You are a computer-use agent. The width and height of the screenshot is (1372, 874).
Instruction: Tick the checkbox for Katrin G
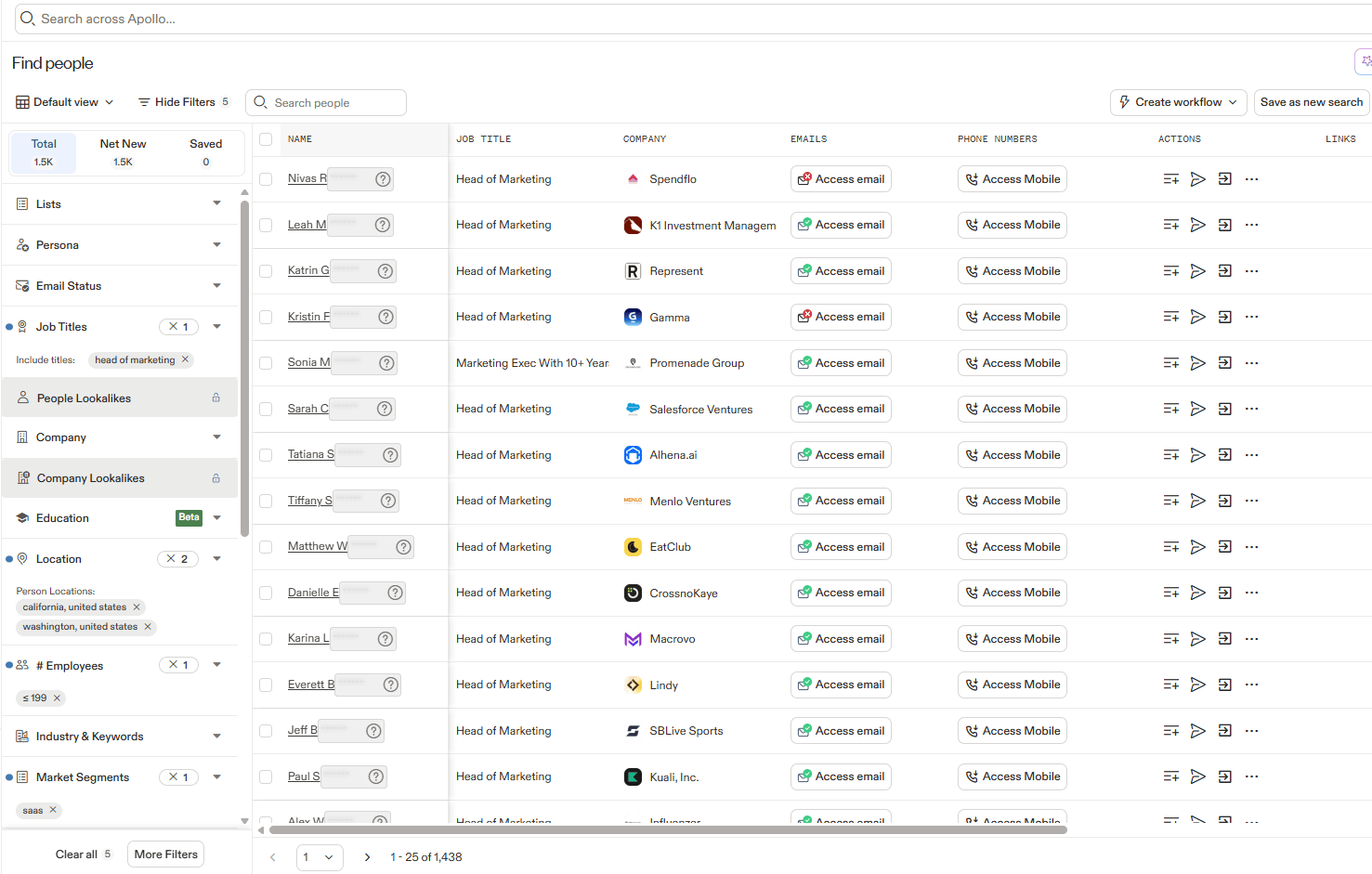(x=266, y=271)
